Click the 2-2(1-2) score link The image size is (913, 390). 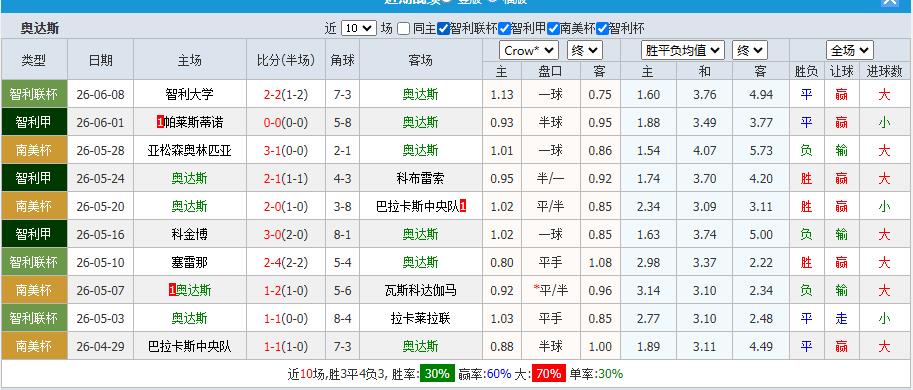coord(286,94)
